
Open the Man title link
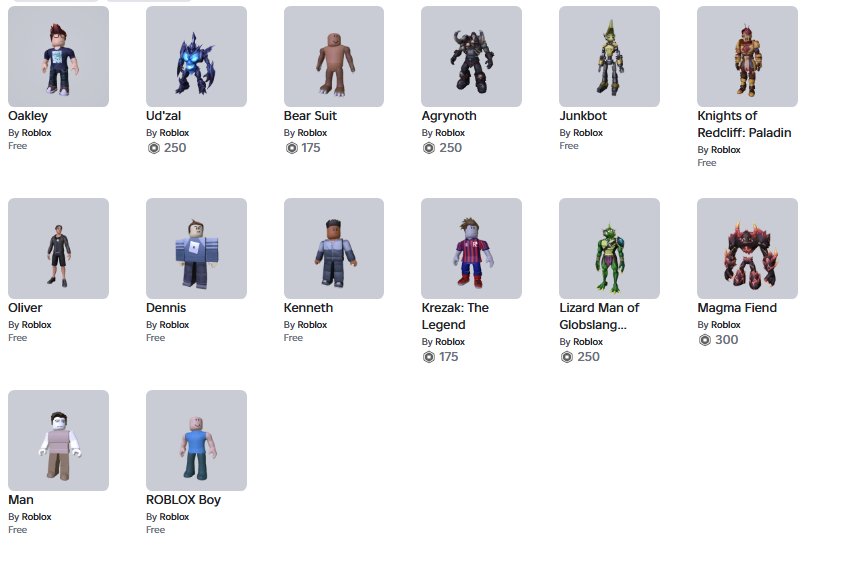[21, 500]
